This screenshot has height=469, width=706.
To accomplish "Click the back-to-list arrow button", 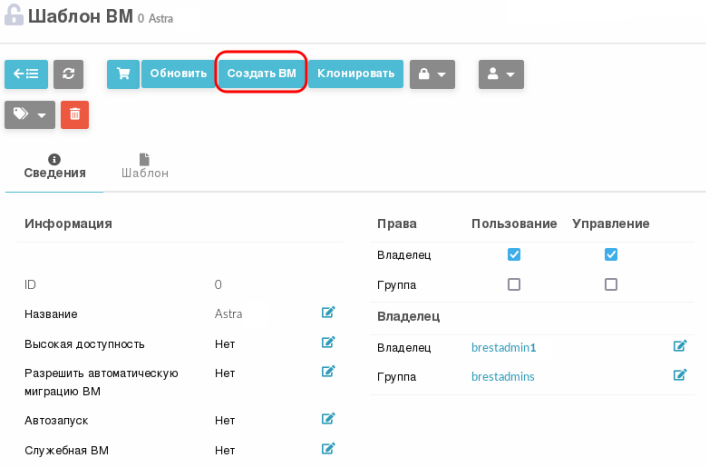I will tap(26, 74).
